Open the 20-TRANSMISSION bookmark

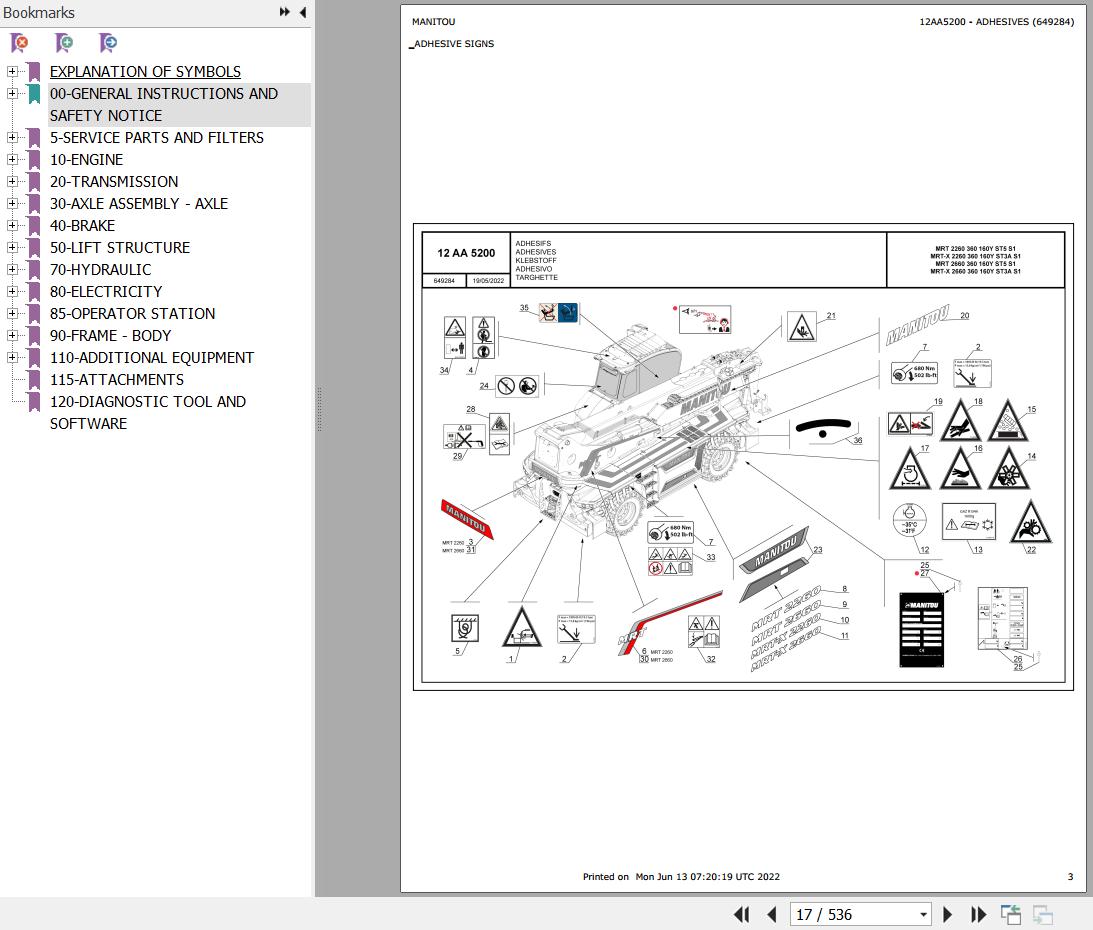pos(114,182)
